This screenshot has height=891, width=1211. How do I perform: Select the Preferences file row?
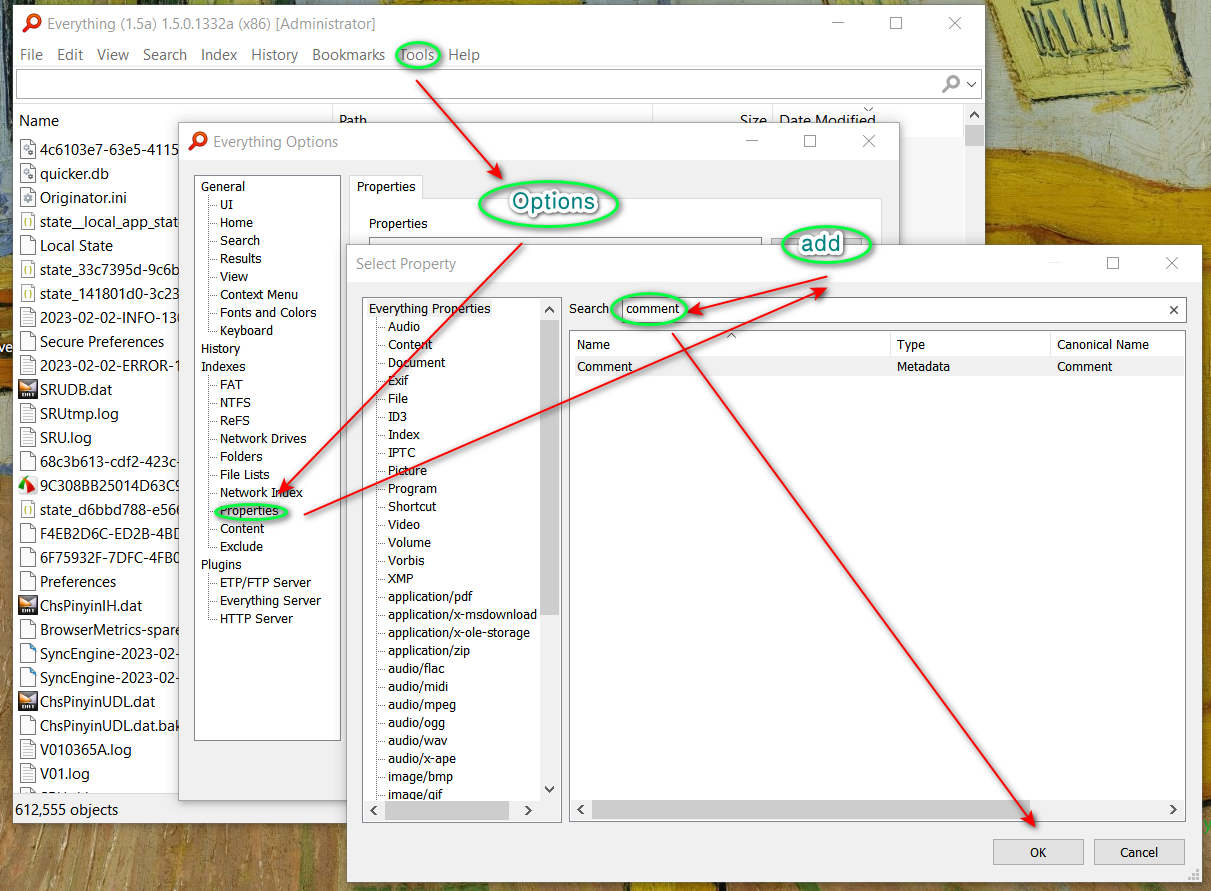pyautogui.click(x=78, y=582)
